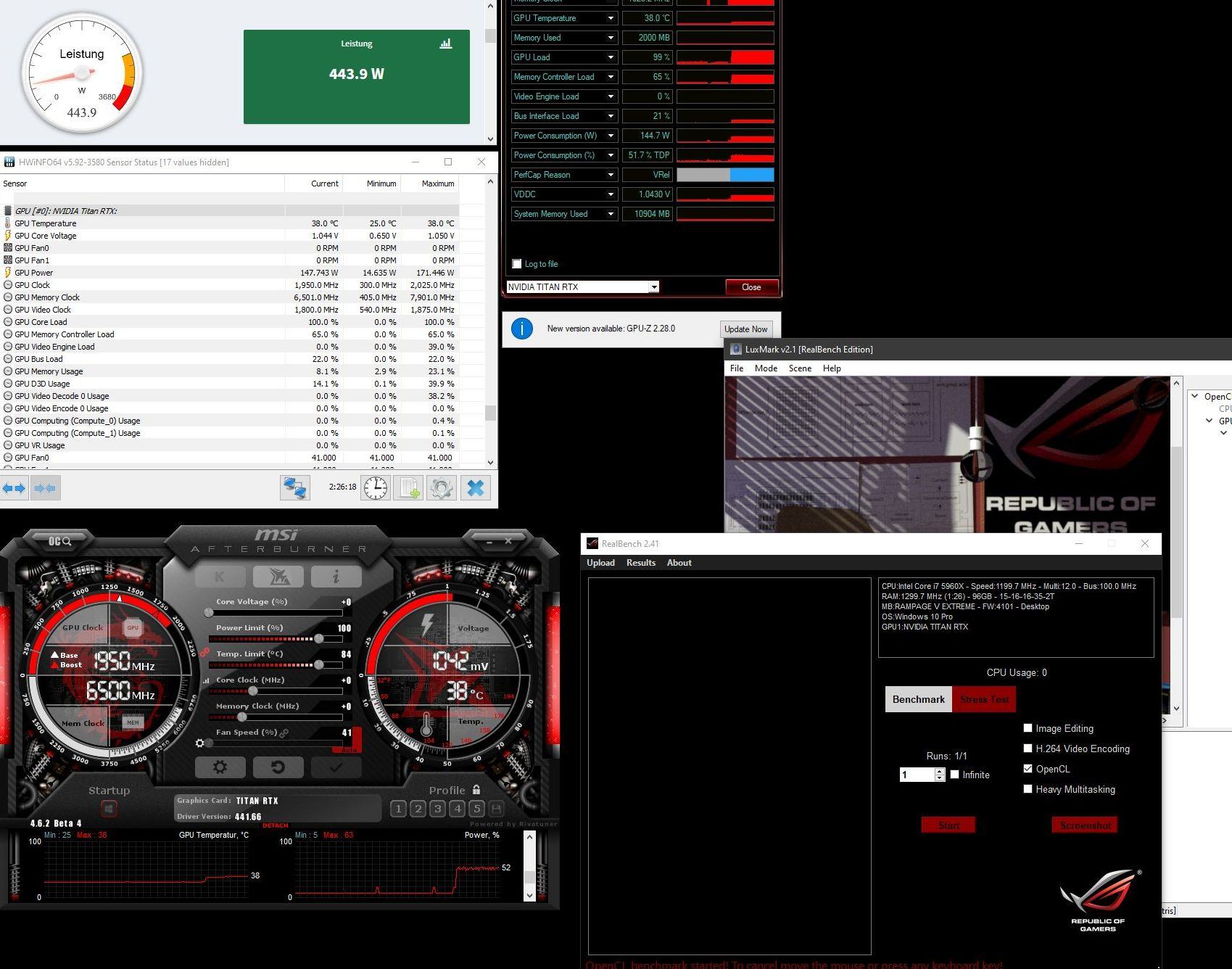Open the Mode menu in LuxMark

pos(766,368)
